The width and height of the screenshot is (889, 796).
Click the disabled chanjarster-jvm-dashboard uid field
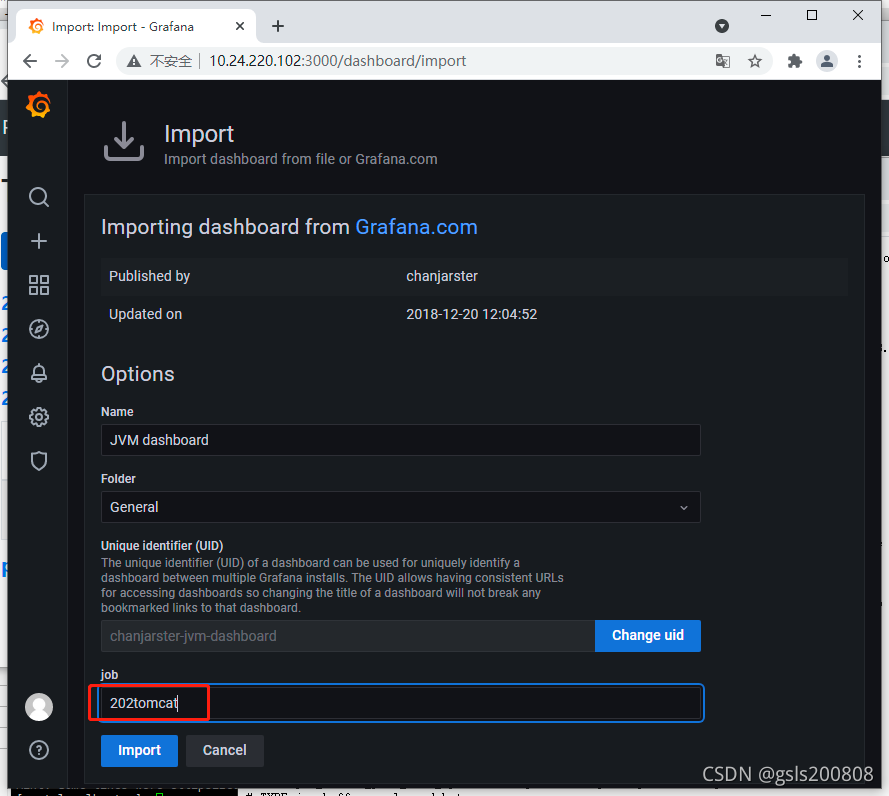[x=348, y=636]
